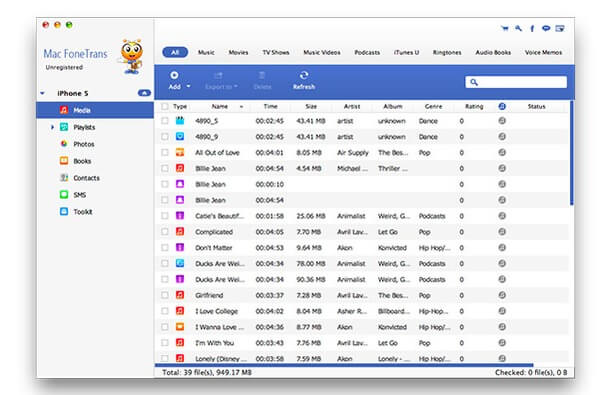Click the red music icon for Complicated
Image resolution: width=600 pixels, height=395 pixels.
coord(180,232)
